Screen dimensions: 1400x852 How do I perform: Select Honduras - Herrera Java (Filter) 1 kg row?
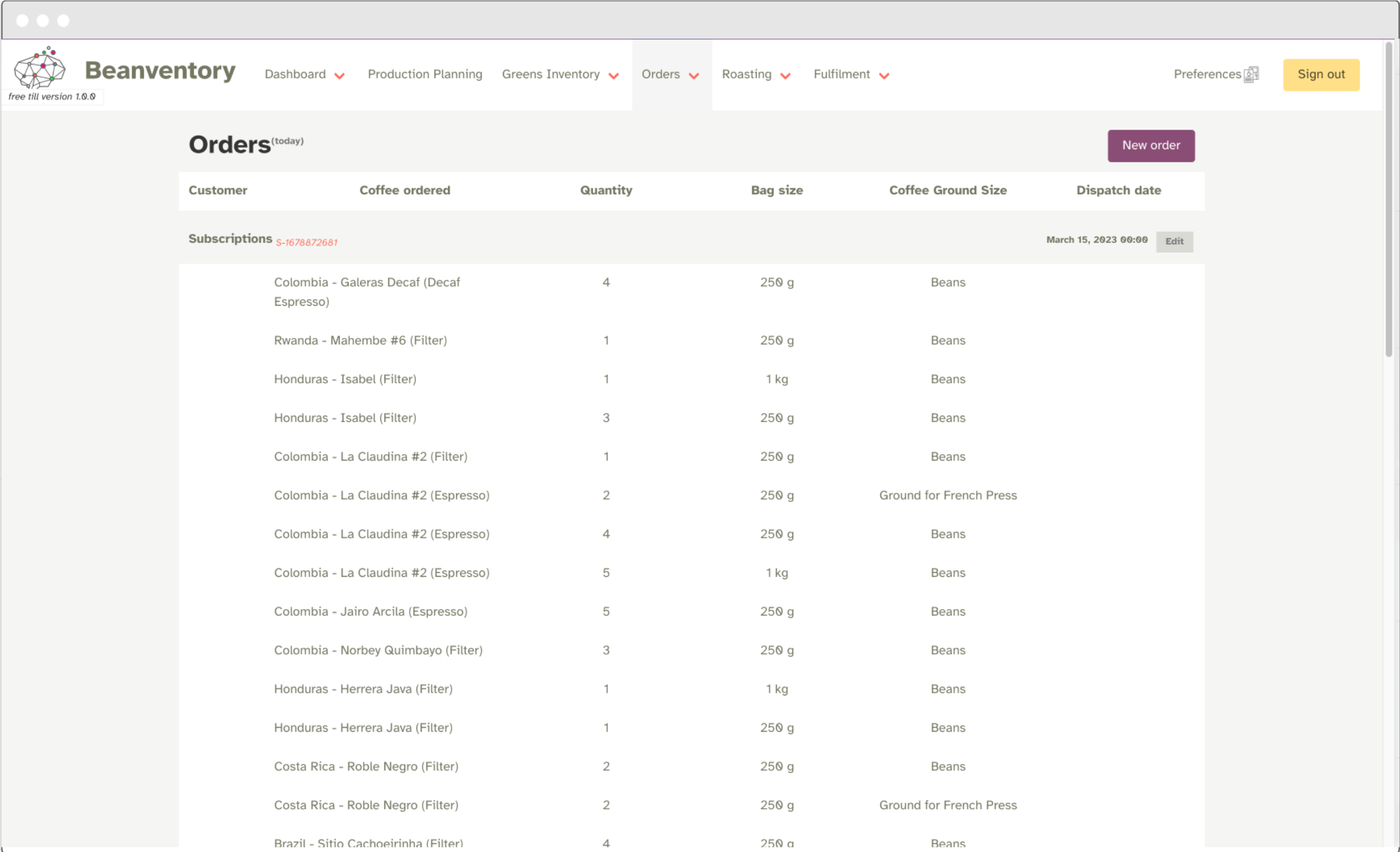click(691, 689)
